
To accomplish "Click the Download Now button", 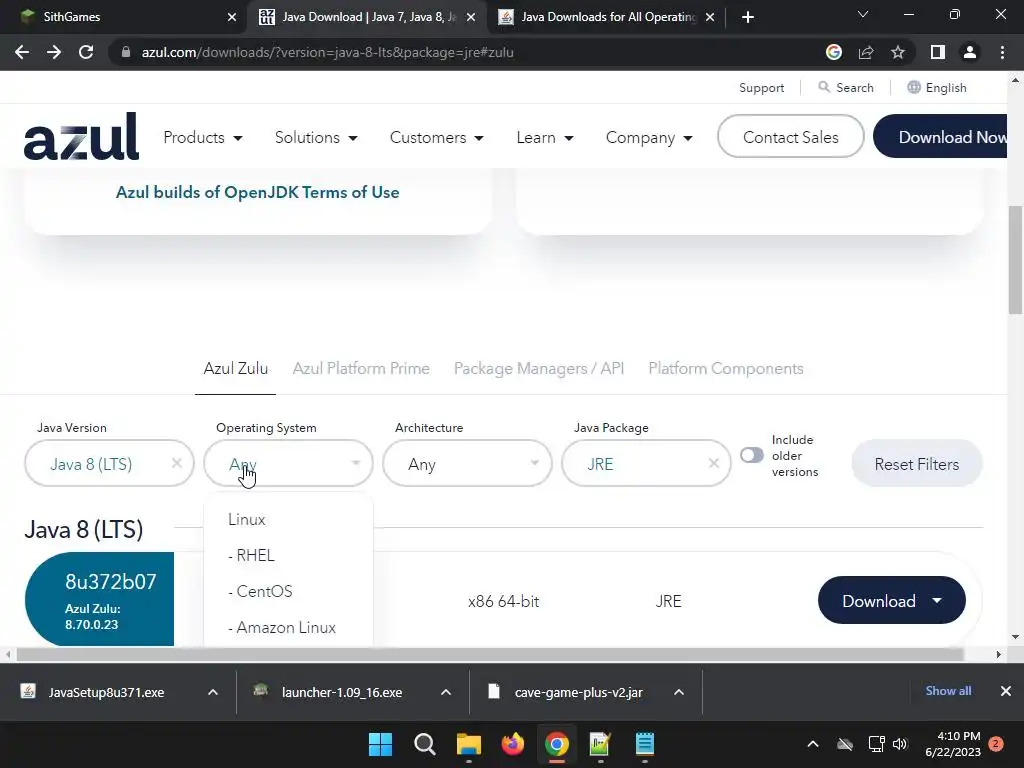I will [x=940, y=136].
